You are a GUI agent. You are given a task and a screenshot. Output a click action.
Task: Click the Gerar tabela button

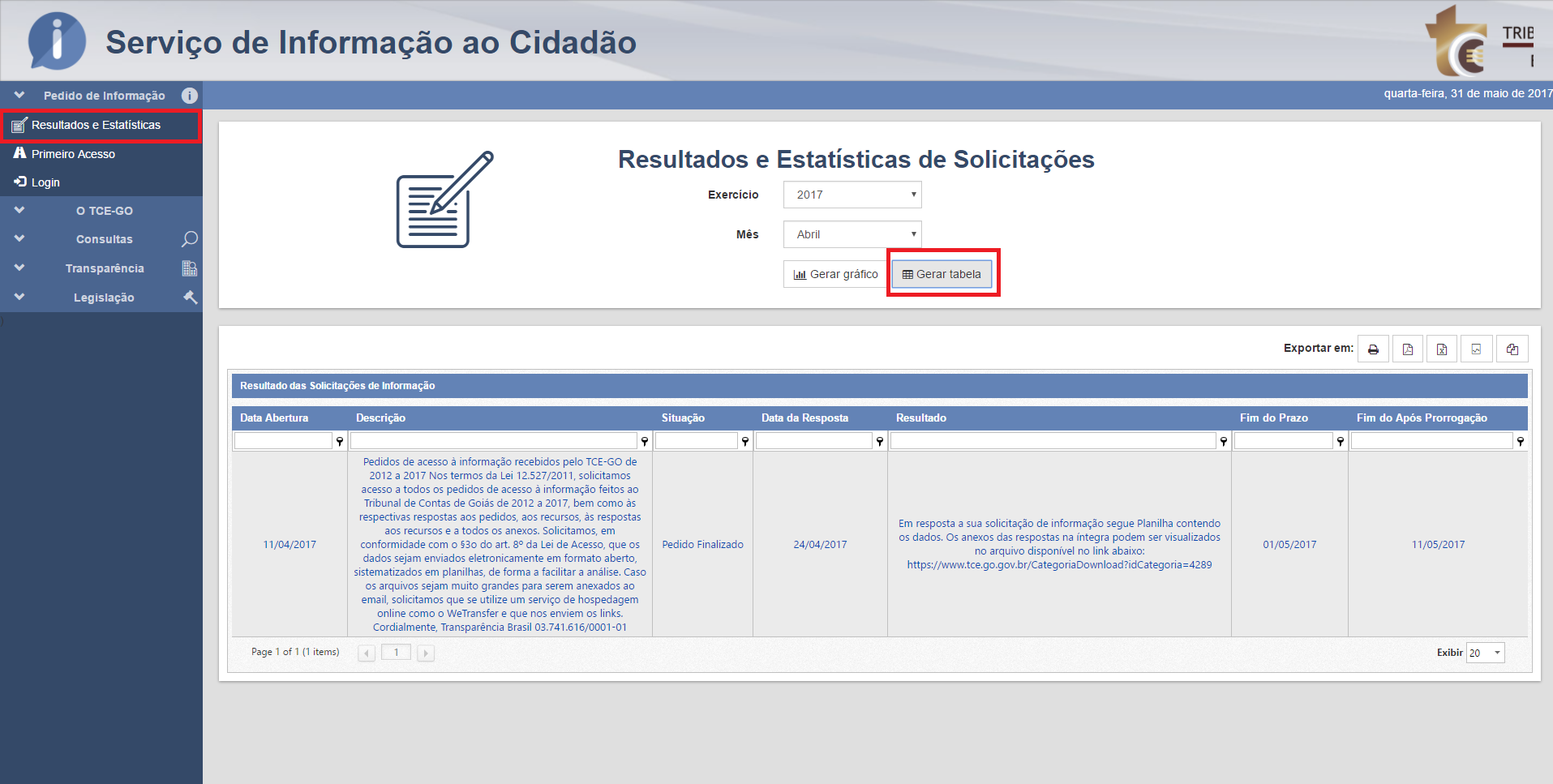click(x=942, y=274)
